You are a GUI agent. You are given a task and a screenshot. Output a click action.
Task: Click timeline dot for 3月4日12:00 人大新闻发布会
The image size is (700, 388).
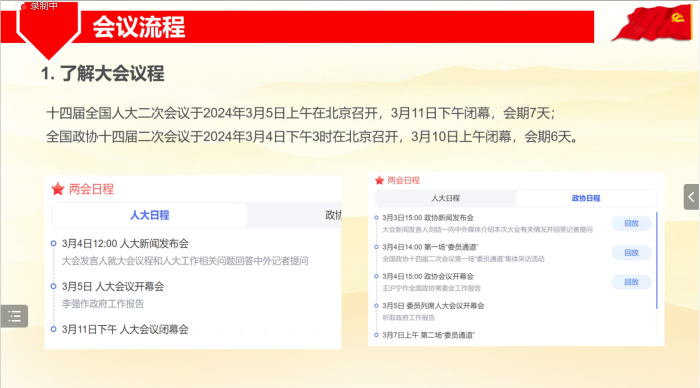tap(54, 243)
